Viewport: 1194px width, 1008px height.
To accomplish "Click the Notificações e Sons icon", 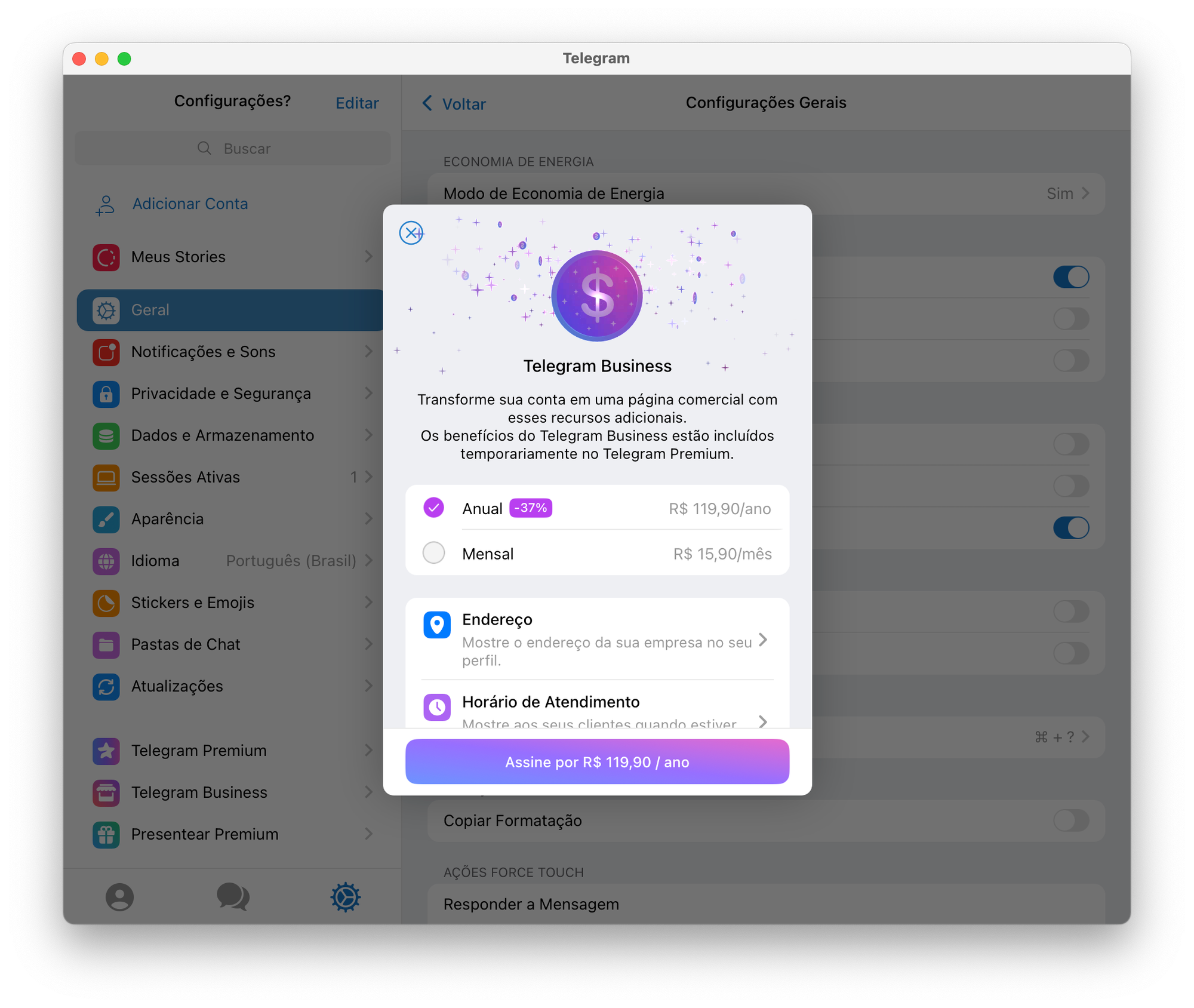I will coord(106,352).
